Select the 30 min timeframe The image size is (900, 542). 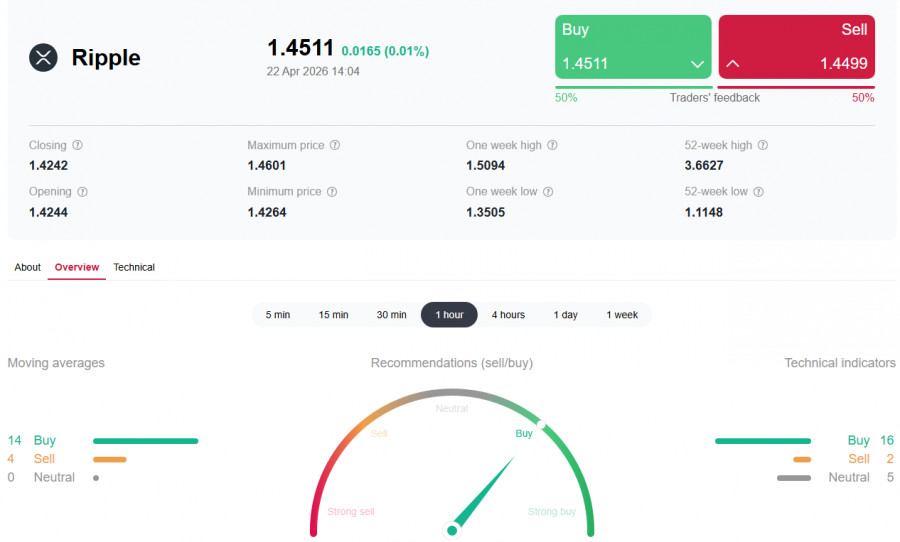tap(391, 315)
